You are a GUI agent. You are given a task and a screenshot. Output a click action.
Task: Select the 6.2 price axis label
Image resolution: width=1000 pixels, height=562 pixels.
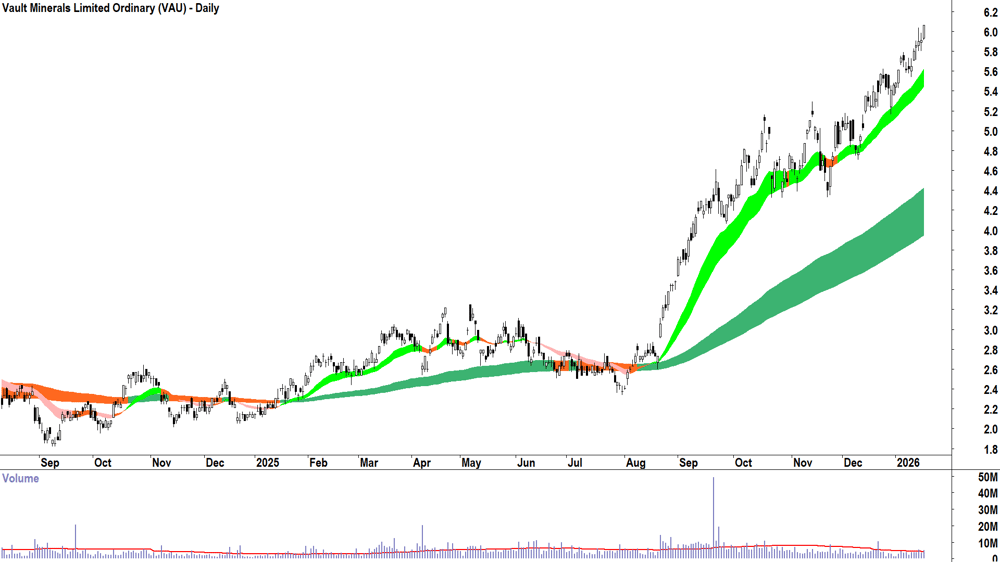click(x=990, y=12)
